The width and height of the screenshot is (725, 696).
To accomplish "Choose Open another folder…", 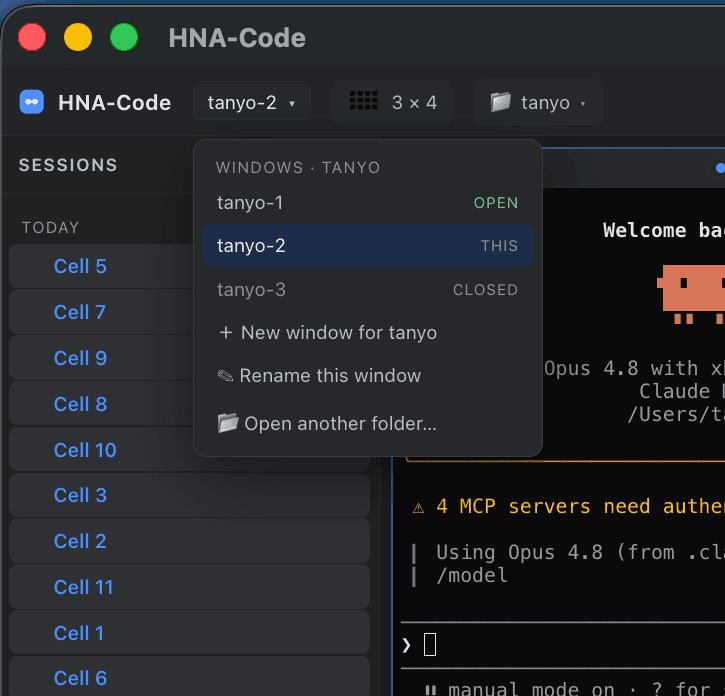I will (368, 423).
